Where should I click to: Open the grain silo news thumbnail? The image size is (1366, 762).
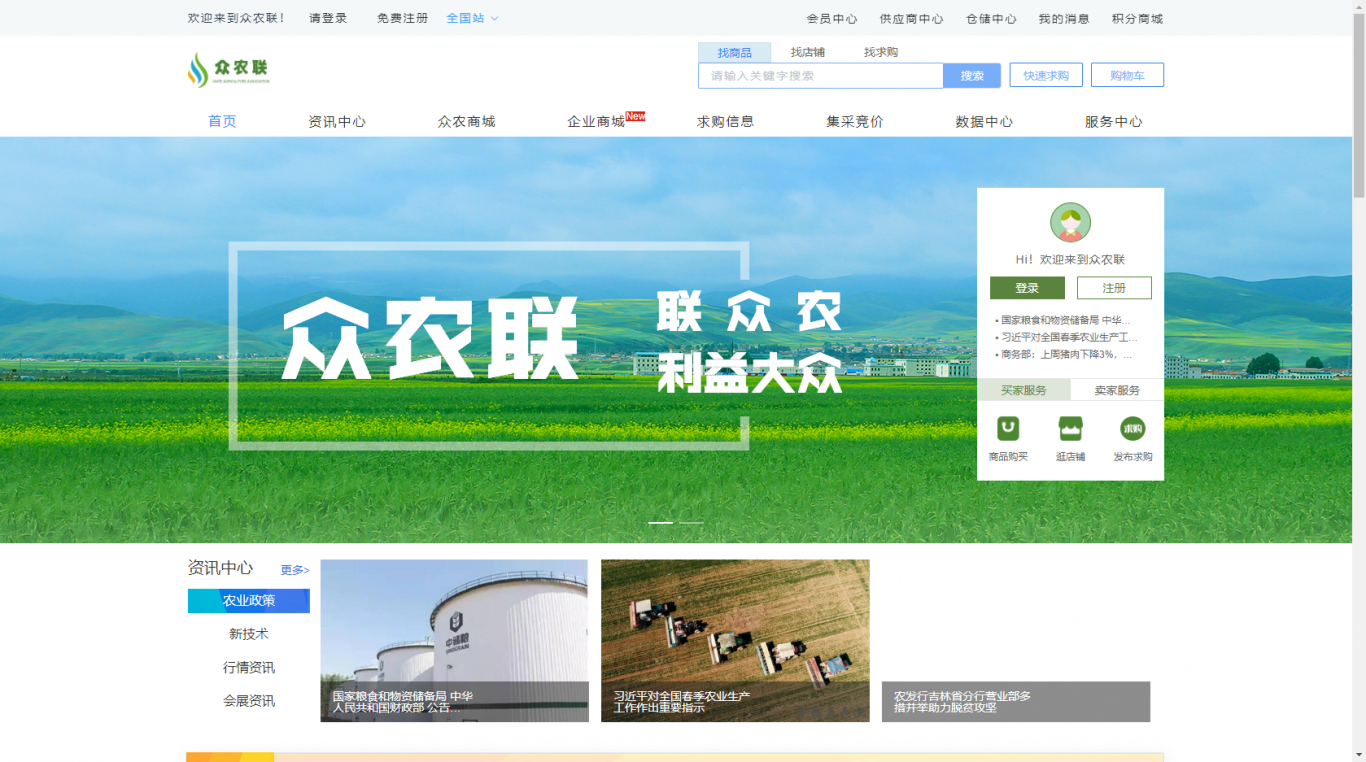(454, 640)
